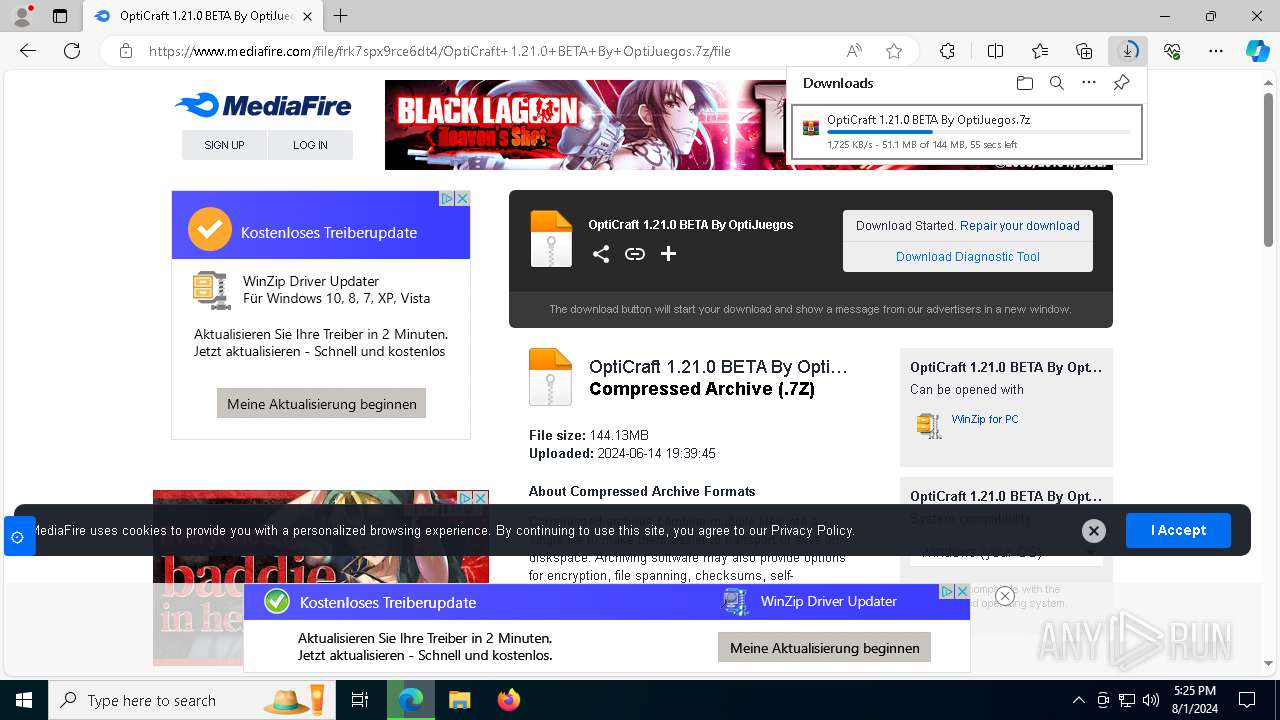Open Edge Settings and more menu
Image resolution: width=1280 pixels, height=720 pixels.
click(x=1216, y=51)
